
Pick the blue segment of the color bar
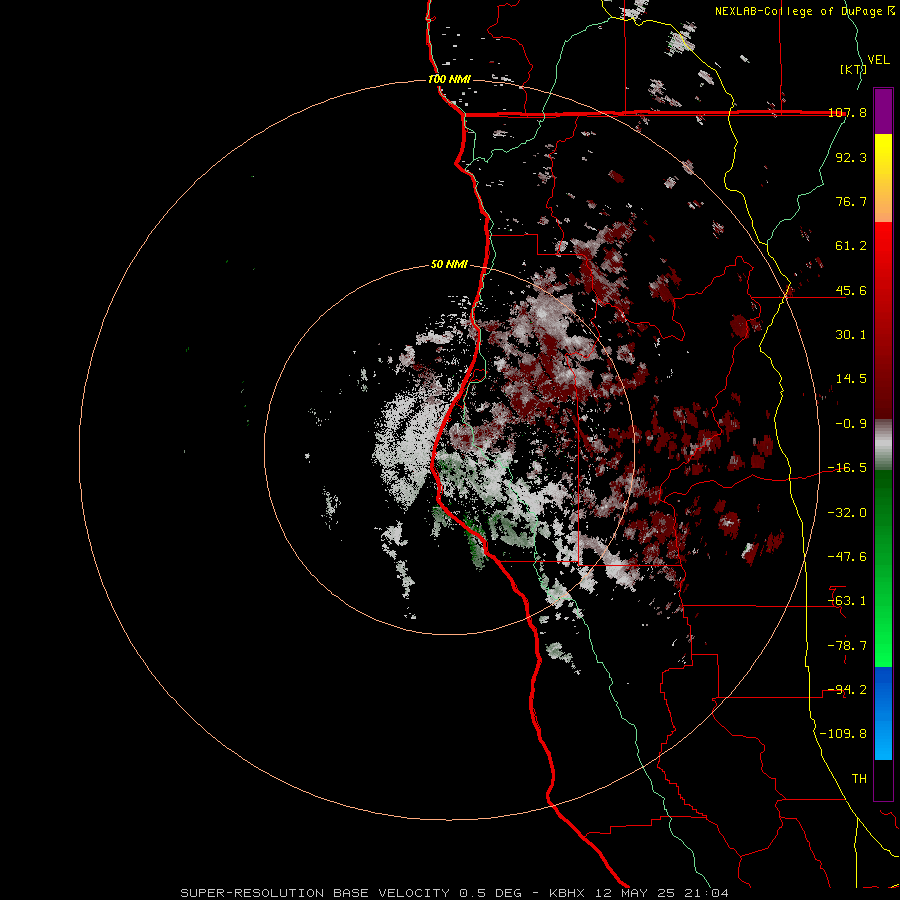[x=883, y=713]
